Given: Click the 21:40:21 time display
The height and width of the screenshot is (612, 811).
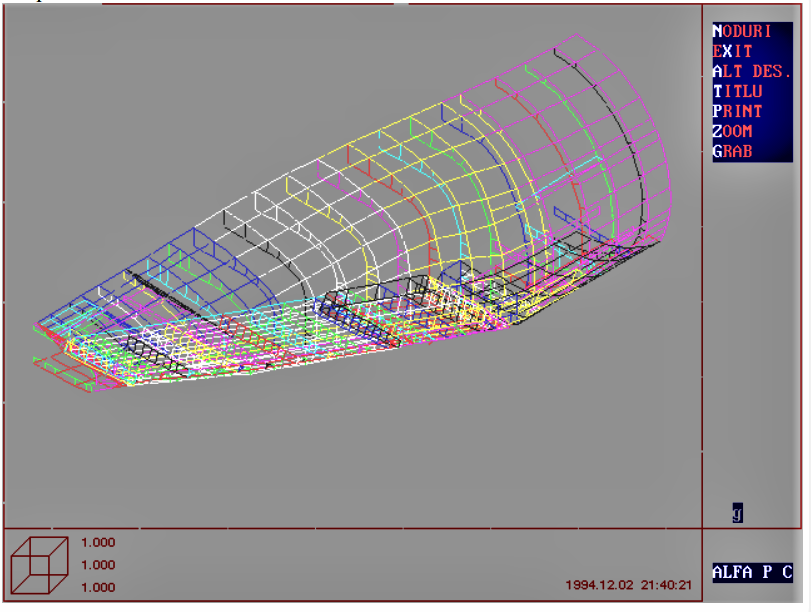Looking at the screenshot, I should tap(666, 584).
